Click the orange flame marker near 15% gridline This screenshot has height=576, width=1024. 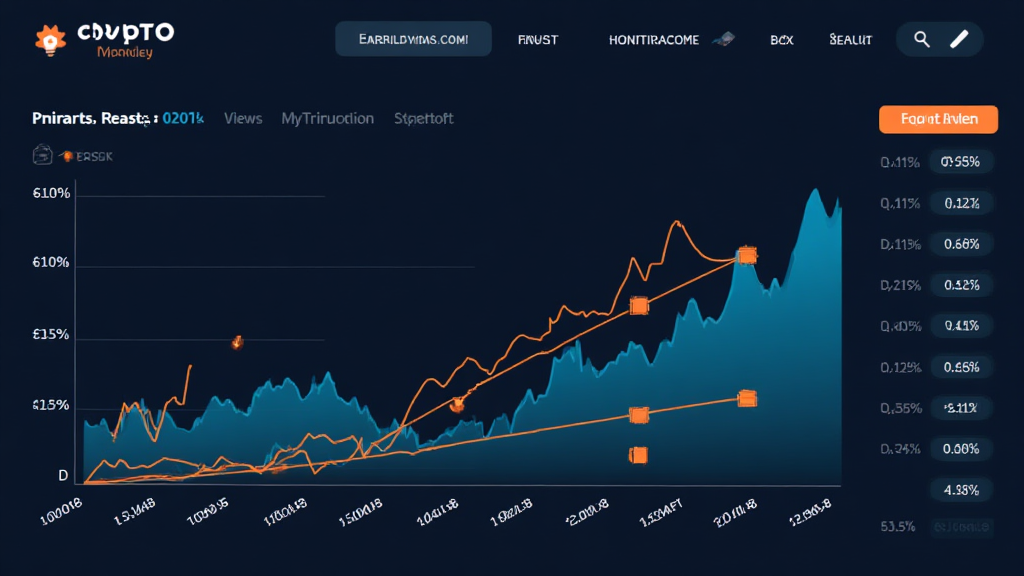pyautogui.click(x=237, y=342)
